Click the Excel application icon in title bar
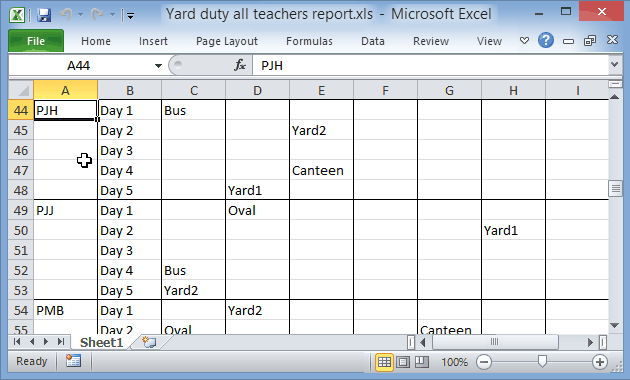630x380 pixels. [x=17, y=15]
